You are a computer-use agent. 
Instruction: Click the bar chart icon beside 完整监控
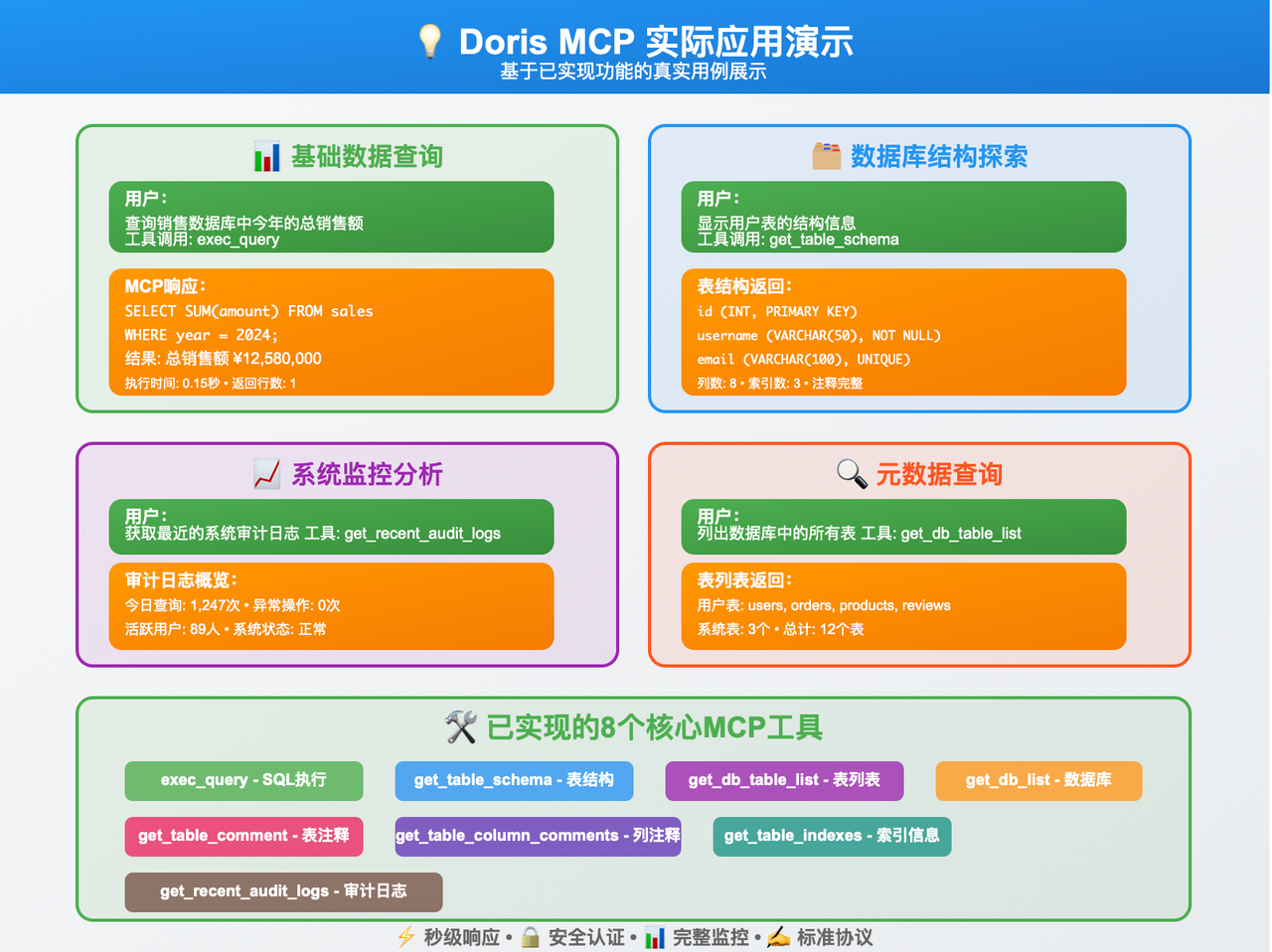[655, 936]
